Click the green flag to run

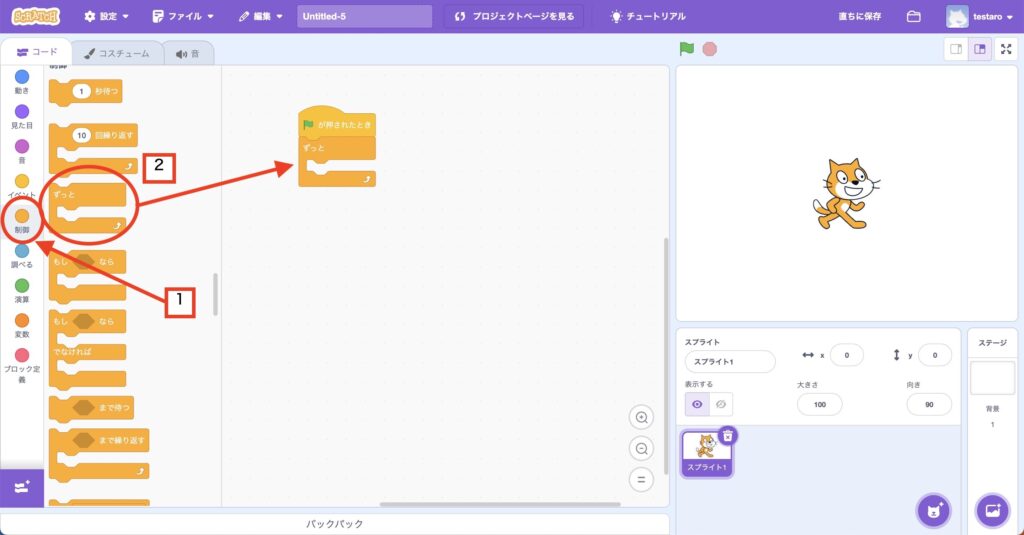pos(686,49)
